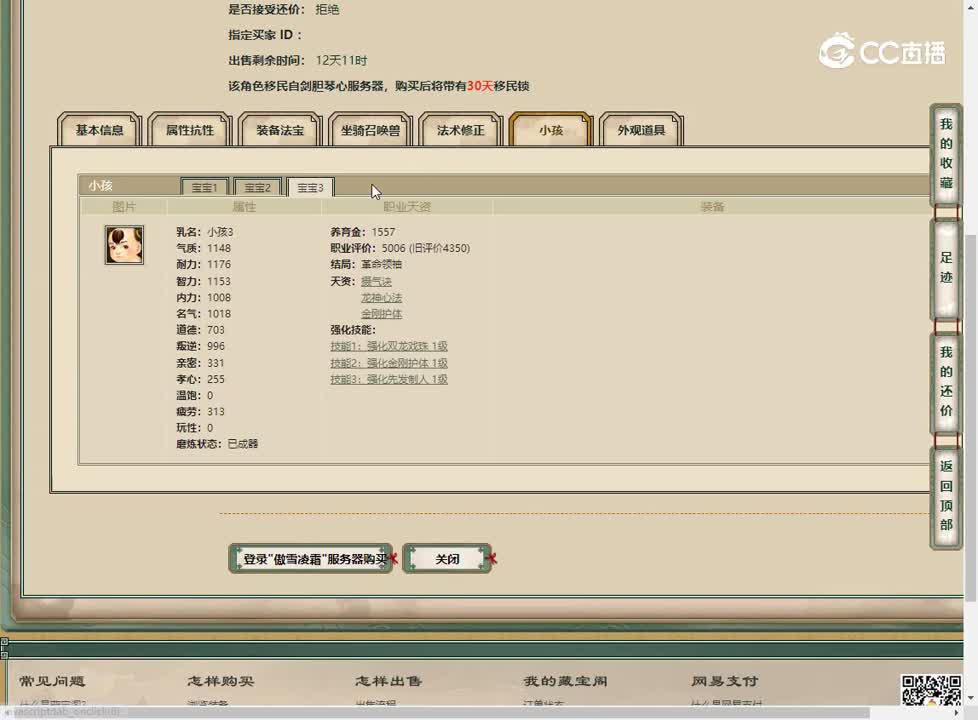Click the 龙神心法 talent link
This screenshot has width=978, height=720.
click(381, 298)
